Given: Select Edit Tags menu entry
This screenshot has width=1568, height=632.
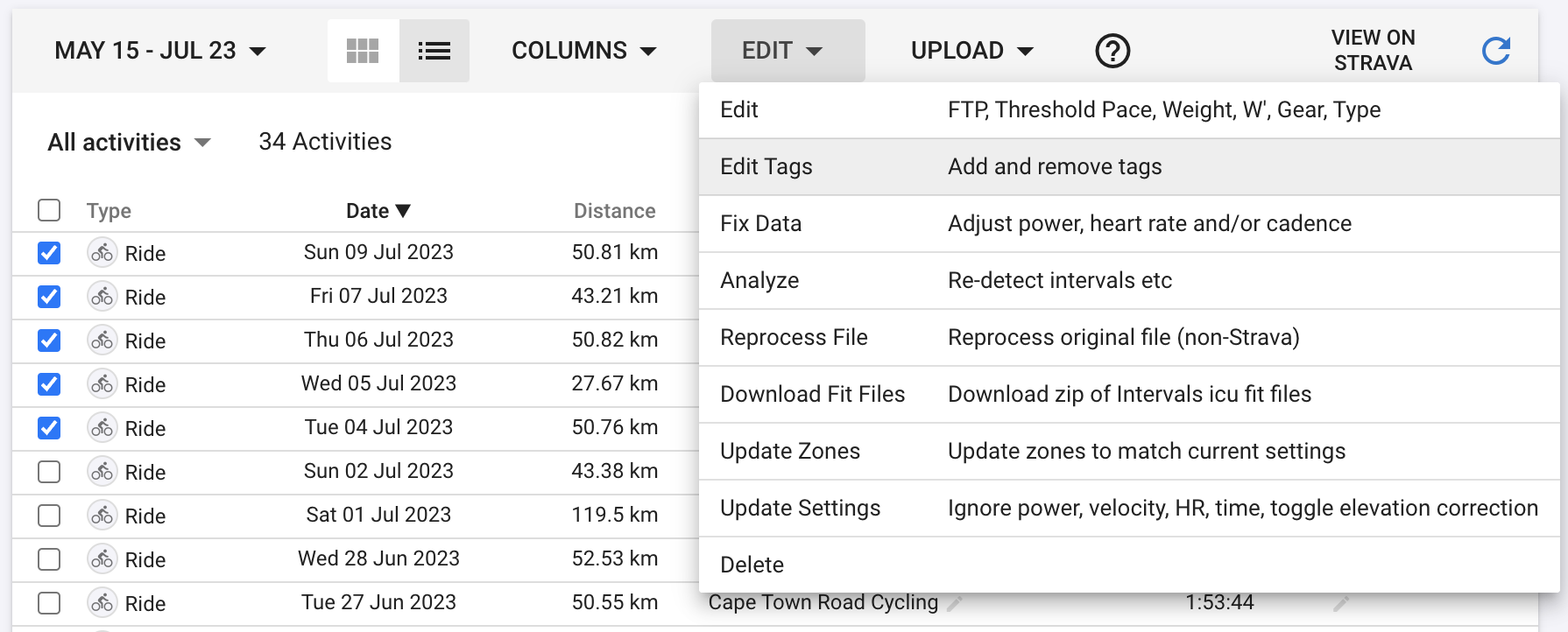Looking at the screenshot, I should (1129, 167).
